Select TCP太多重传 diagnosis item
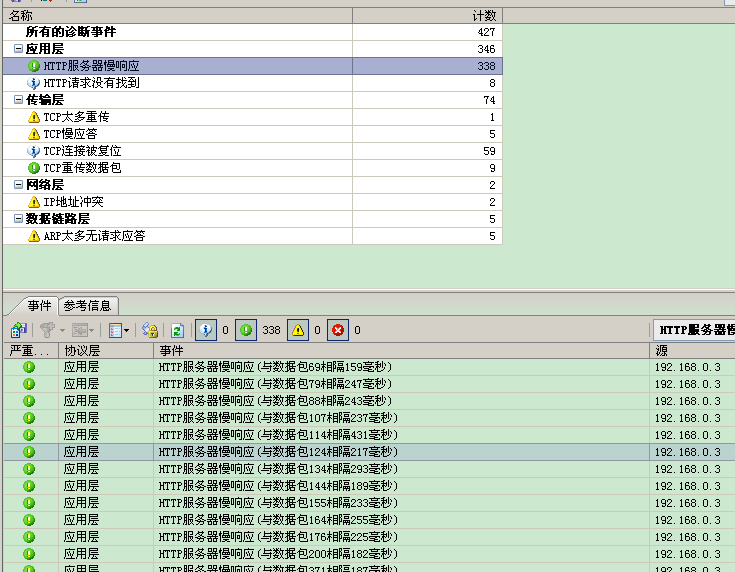Viewport: 735px width, 572px height. click(253, 117)
